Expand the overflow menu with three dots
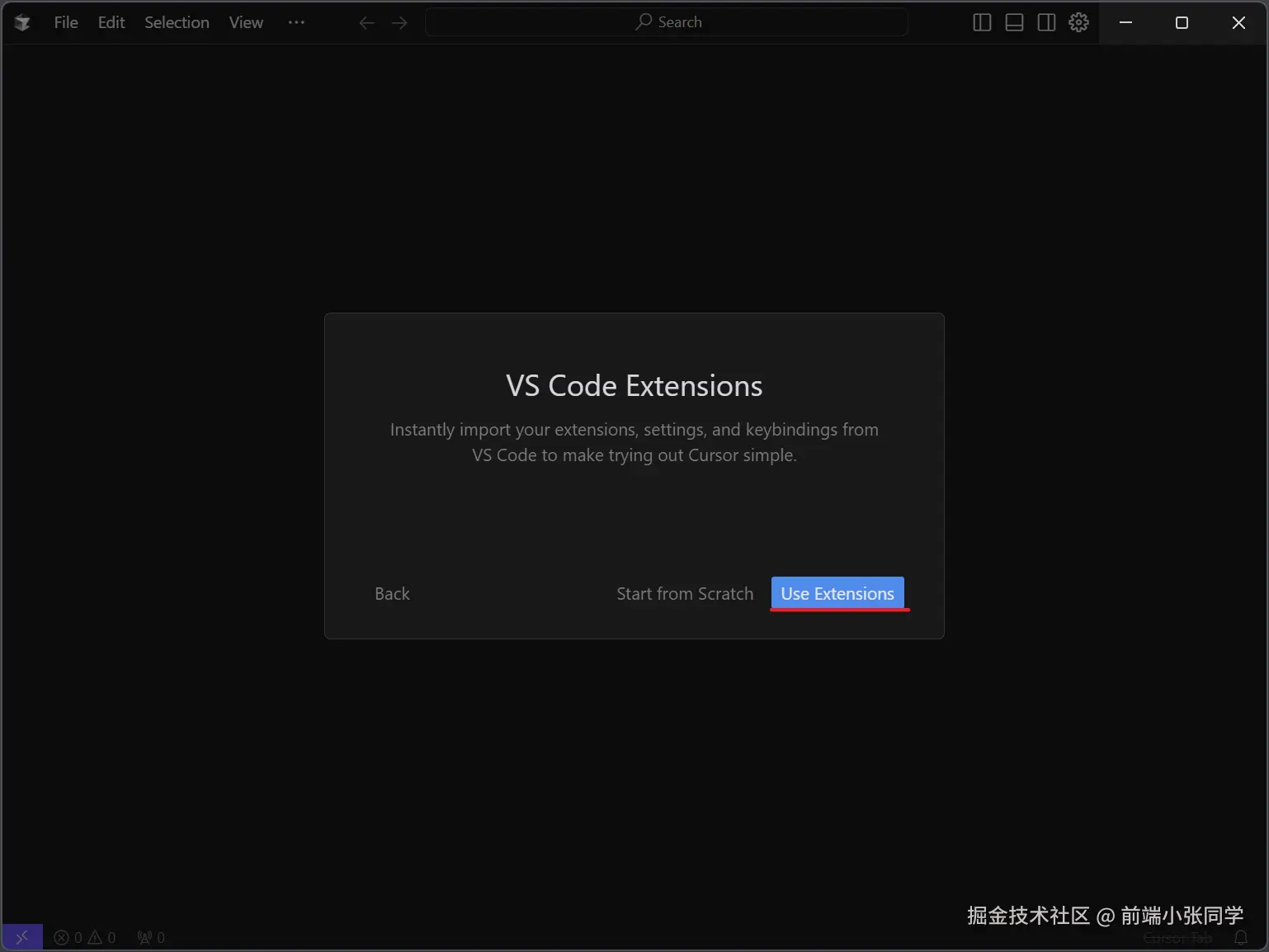1269x952 pixels. tap(296, 22)
